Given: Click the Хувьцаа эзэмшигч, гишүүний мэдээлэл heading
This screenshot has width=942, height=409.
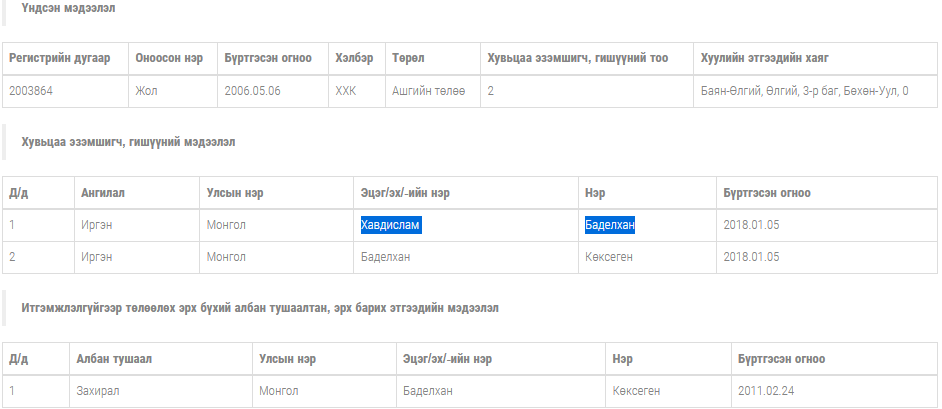Looking at the screenshot, I should click(x=128, y=142).
